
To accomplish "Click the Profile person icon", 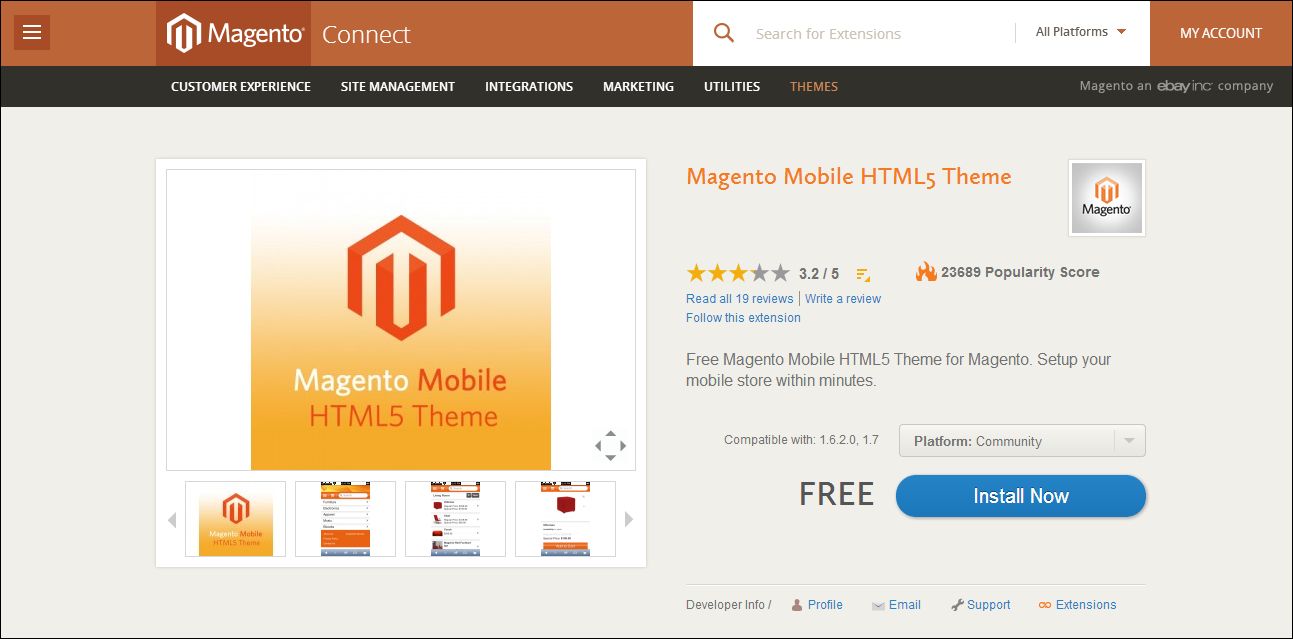I will (x=797, y=605).
